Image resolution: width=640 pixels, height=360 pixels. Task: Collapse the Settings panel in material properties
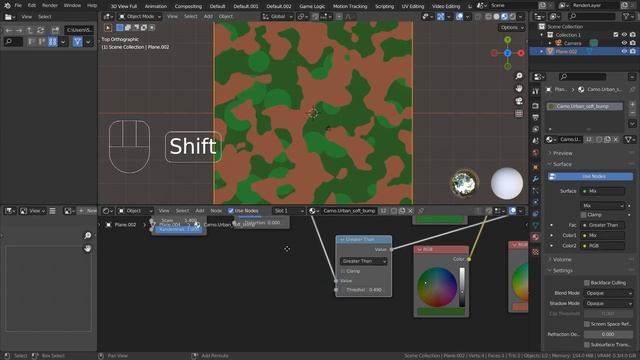[562, 271]
